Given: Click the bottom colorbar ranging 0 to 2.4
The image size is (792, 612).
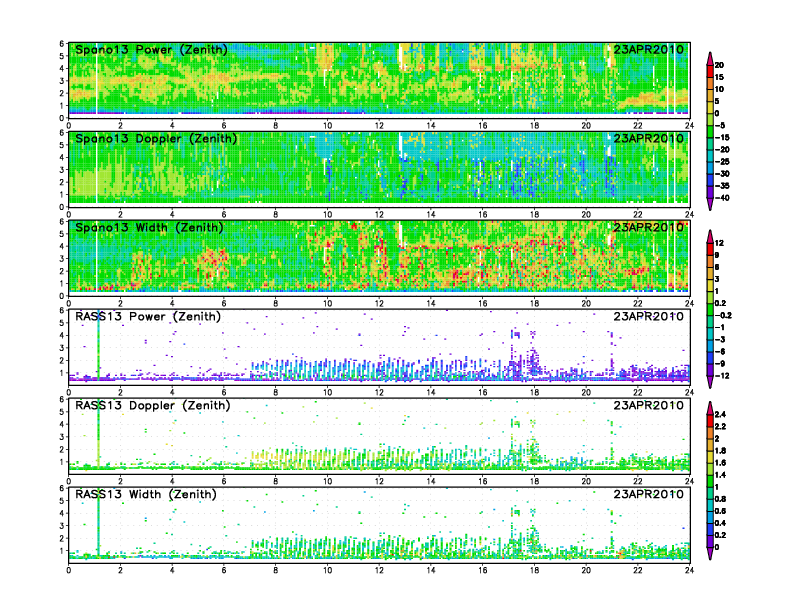Looking at the screenshot, I should tap(710, 481).
